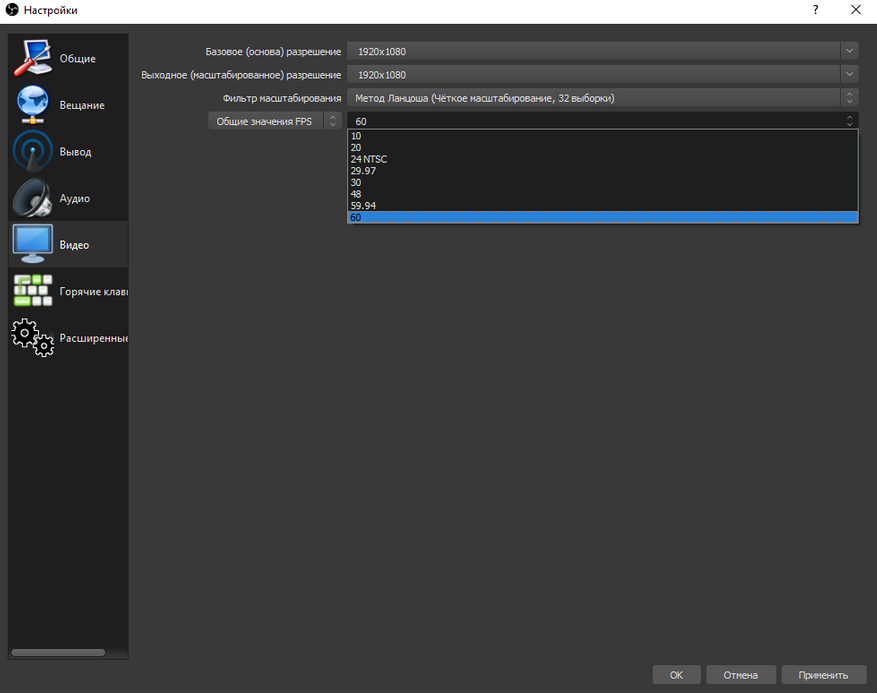Select the Вещание globe icon
This screenshot has width=877, height=693.
pos(33,105)
